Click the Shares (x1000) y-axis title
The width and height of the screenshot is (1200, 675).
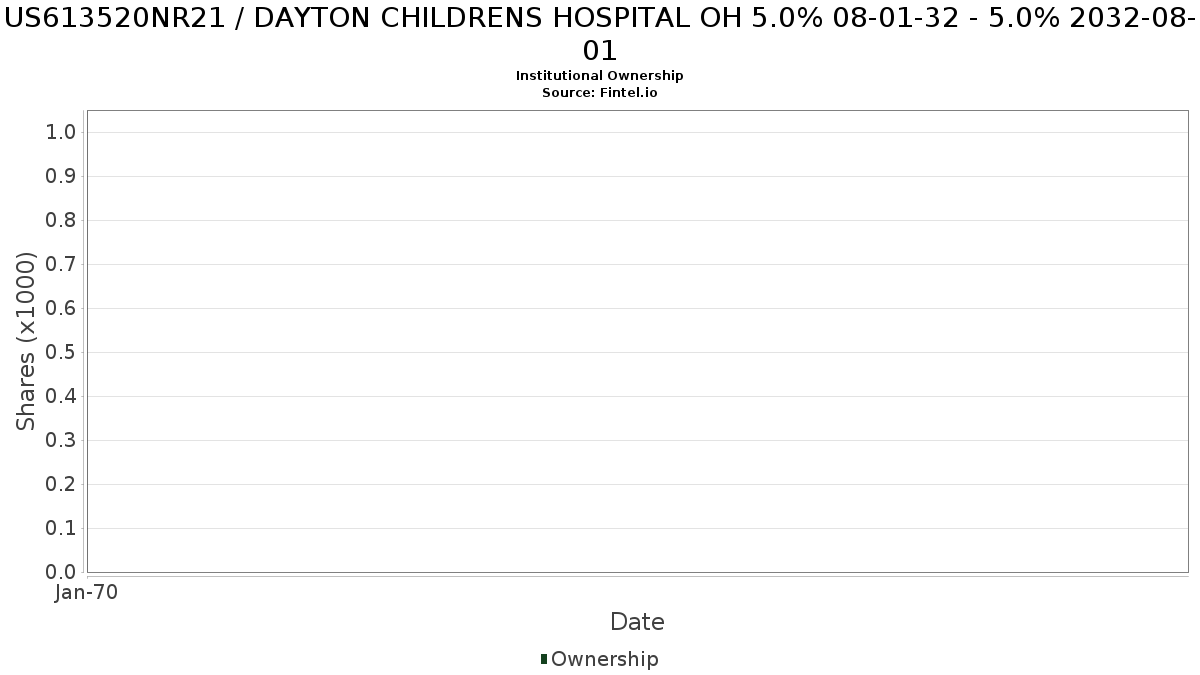click(27, 341)
